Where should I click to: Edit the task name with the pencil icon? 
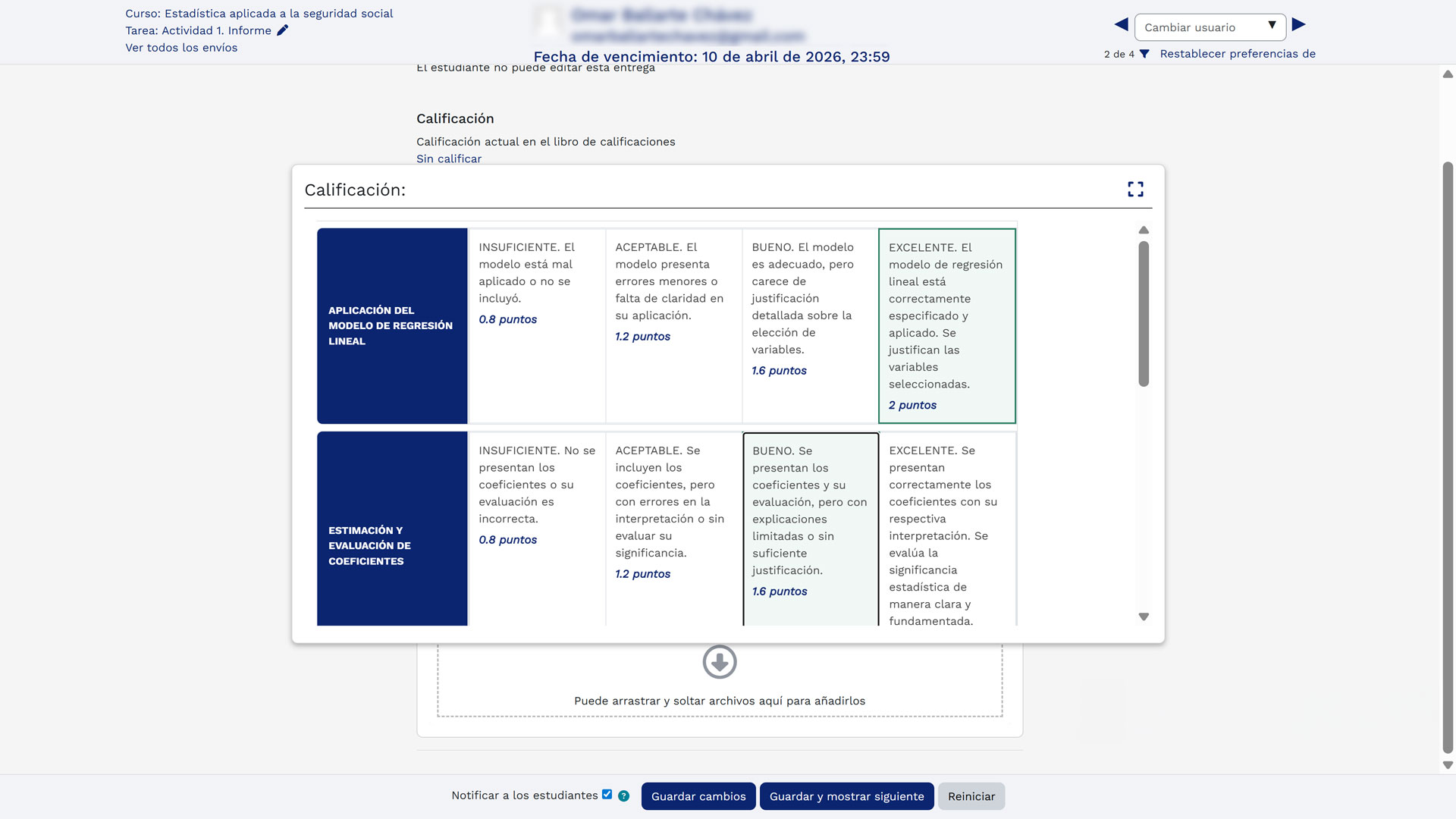tap(282, 30)
